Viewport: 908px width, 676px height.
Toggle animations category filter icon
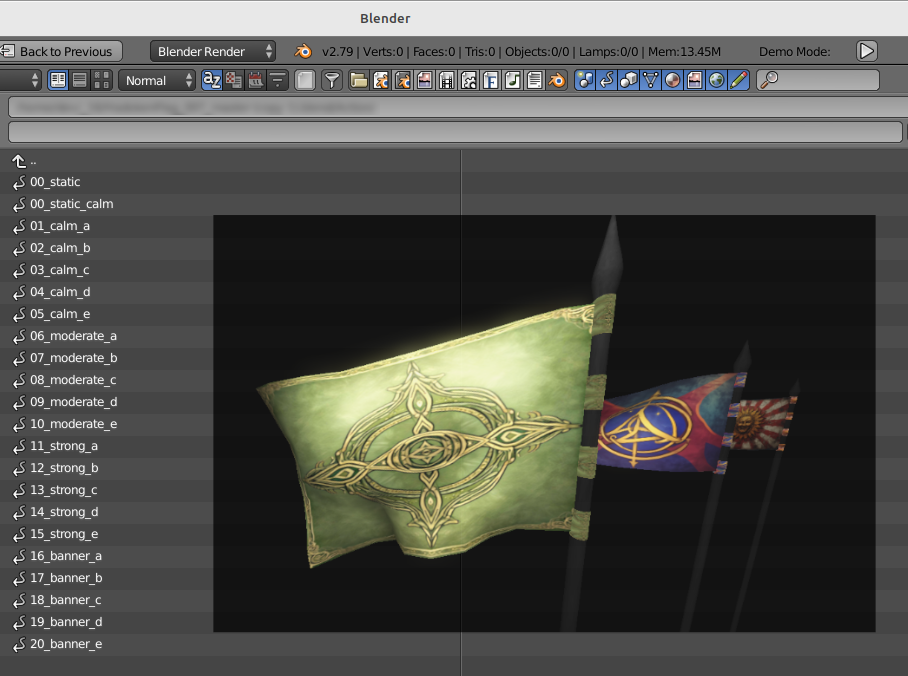pyautogui.click(x=607, y=80)
